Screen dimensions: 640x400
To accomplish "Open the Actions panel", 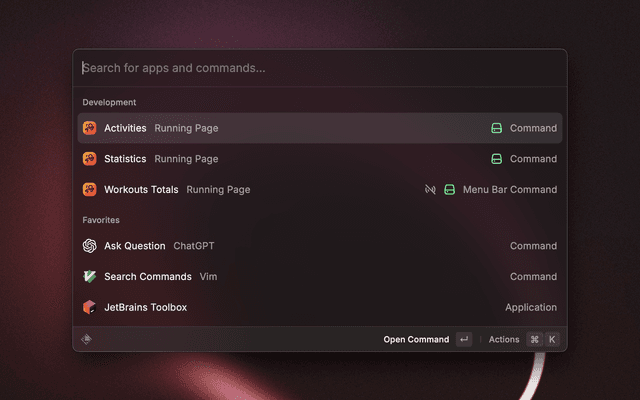I will (x=504, y=340).
